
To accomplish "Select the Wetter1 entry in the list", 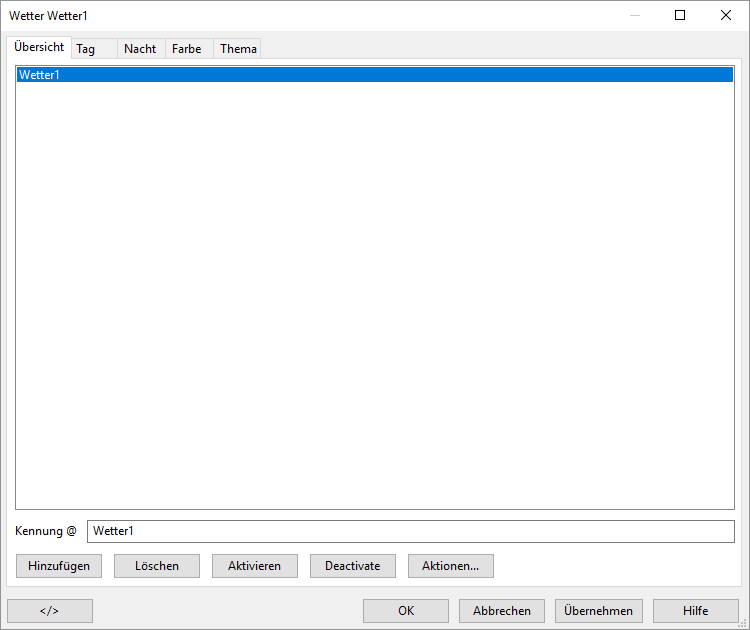I will click(374, 75).
